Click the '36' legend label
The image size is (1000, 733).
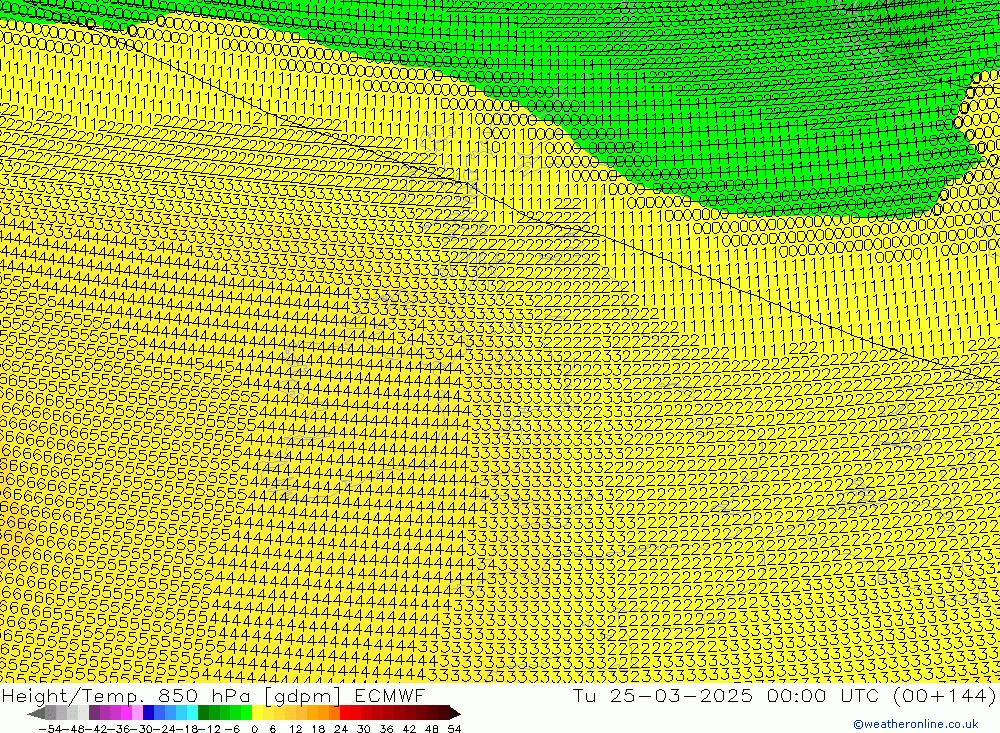[386, 729]
